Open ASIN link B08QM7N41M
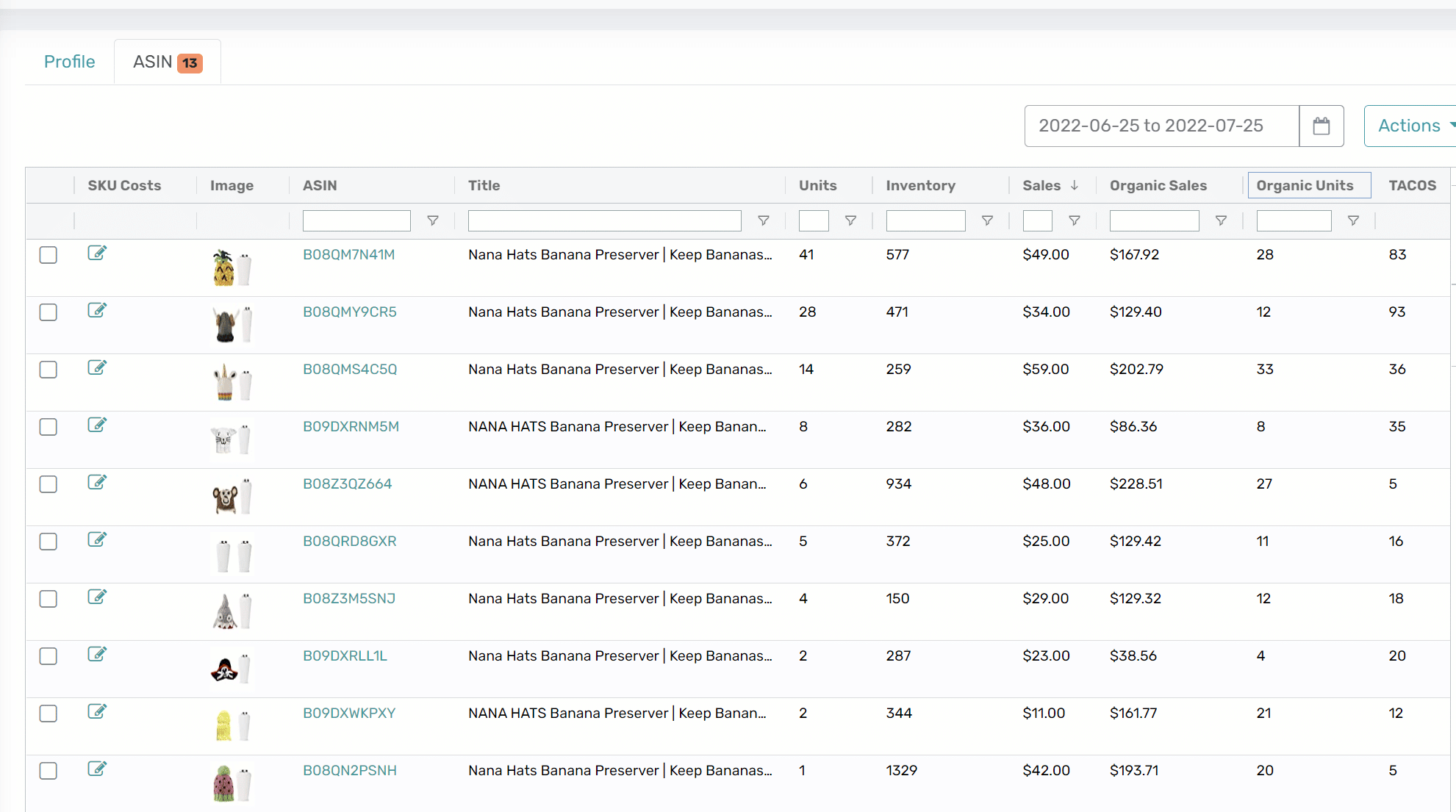Image resolution: width=1456 pixels, height=812 pixels. [x=348, y=254]
